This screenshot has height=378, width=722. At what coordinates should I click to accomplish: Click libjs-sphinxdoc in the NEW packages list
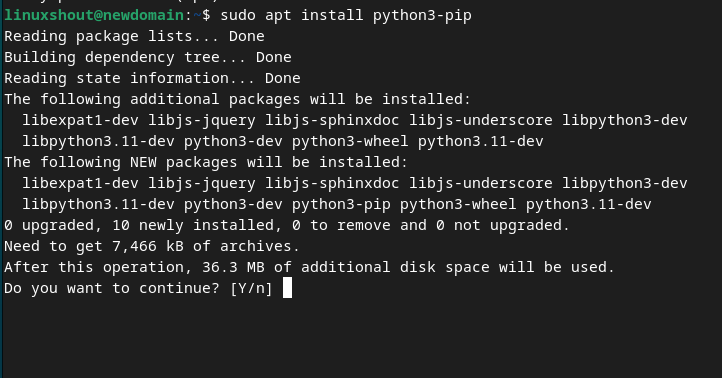pyautogui.click(x=332, y=184)
